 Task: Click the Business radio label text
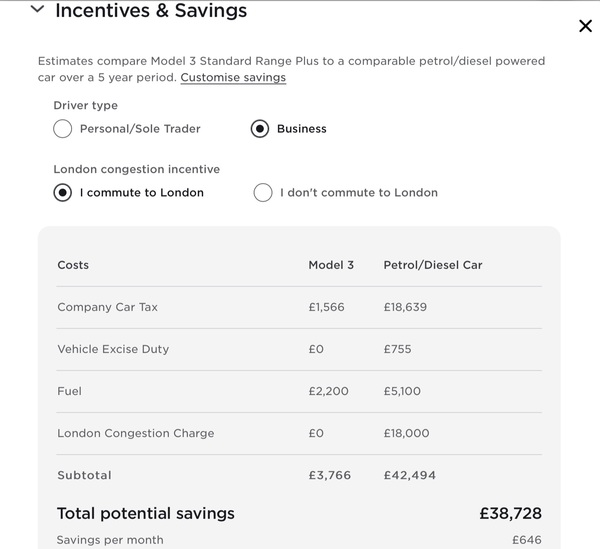302,129
